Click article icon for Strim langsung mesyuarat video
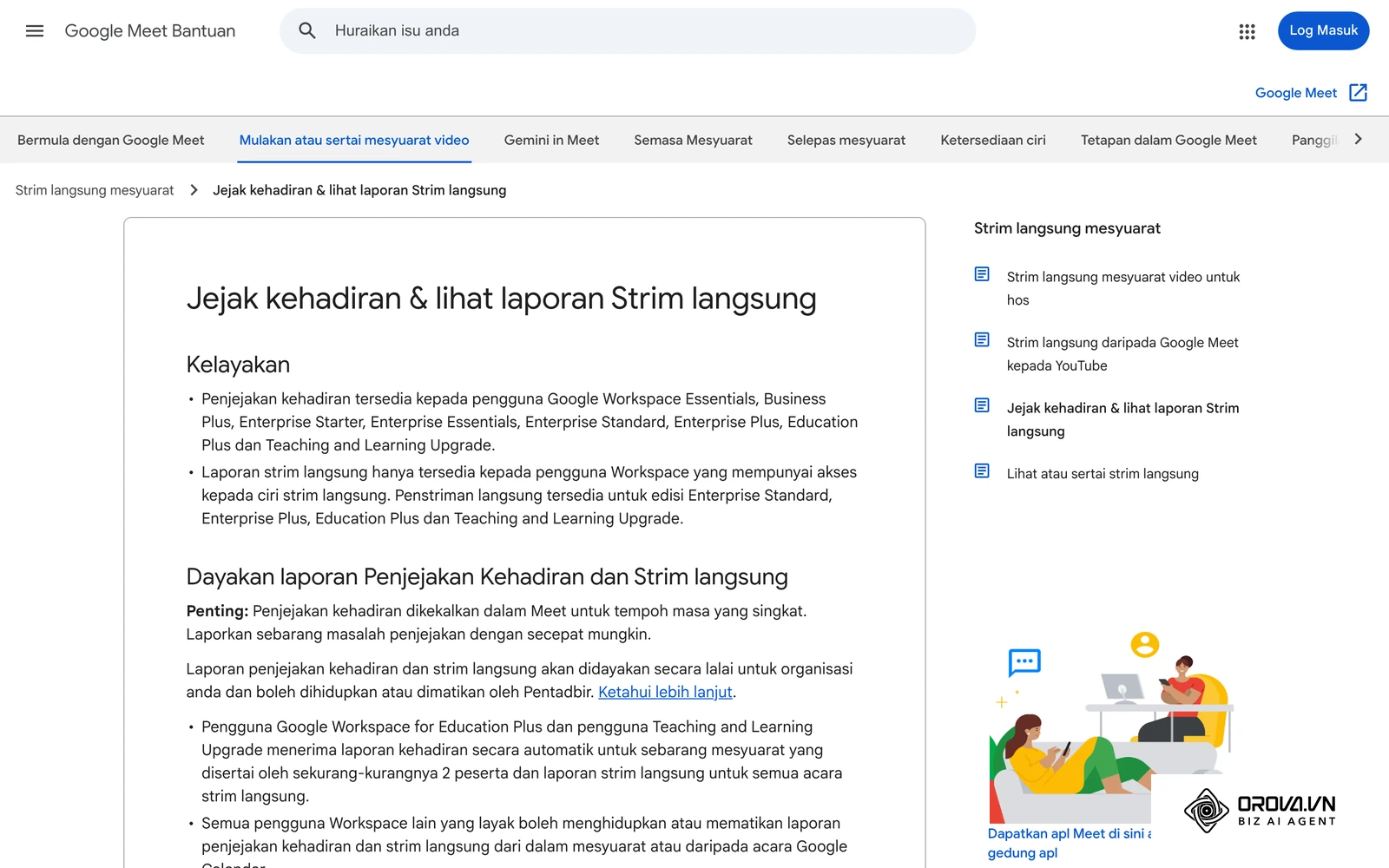The height and width of the screenshot is (868, 1389). coord(982,274)
